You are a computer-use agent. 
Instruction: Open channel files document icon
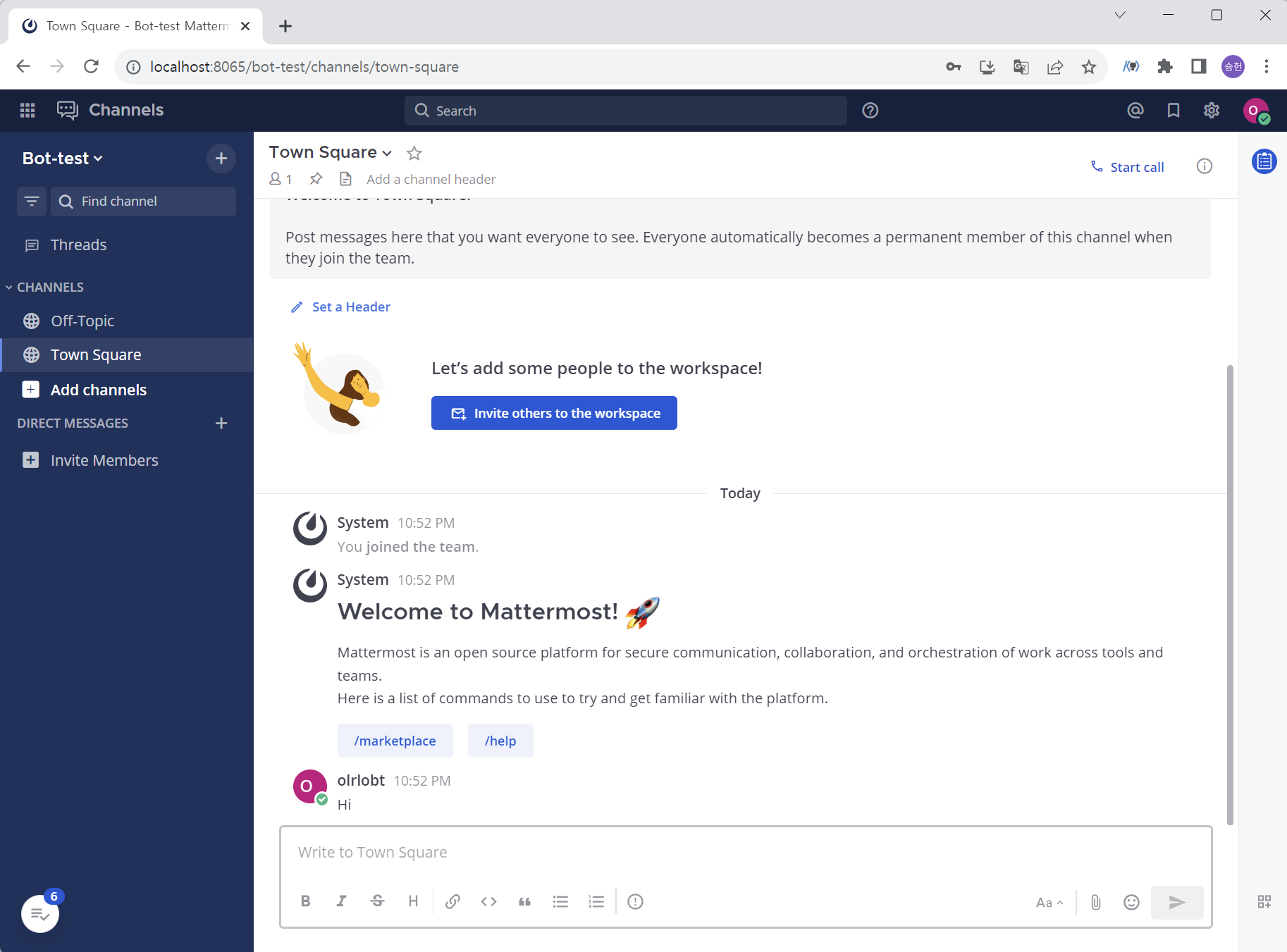coord(345,179)
